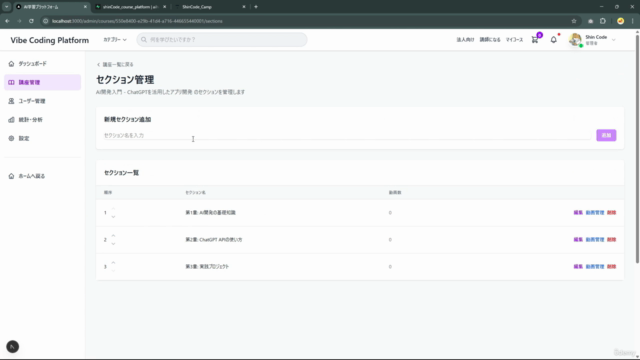
Task: Go back in browser history
Action: click(7, 21)
